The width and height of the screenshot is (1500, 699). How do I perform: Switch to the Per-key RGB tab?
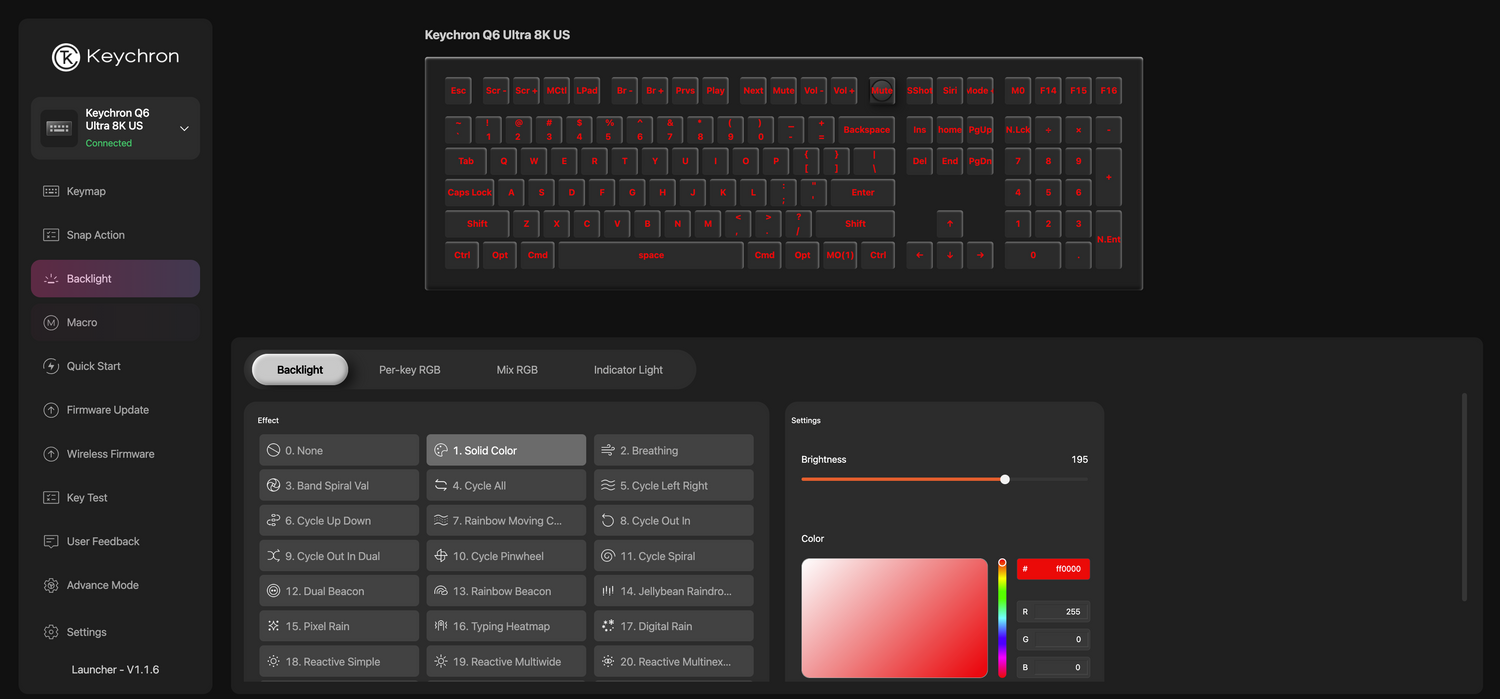409,370
